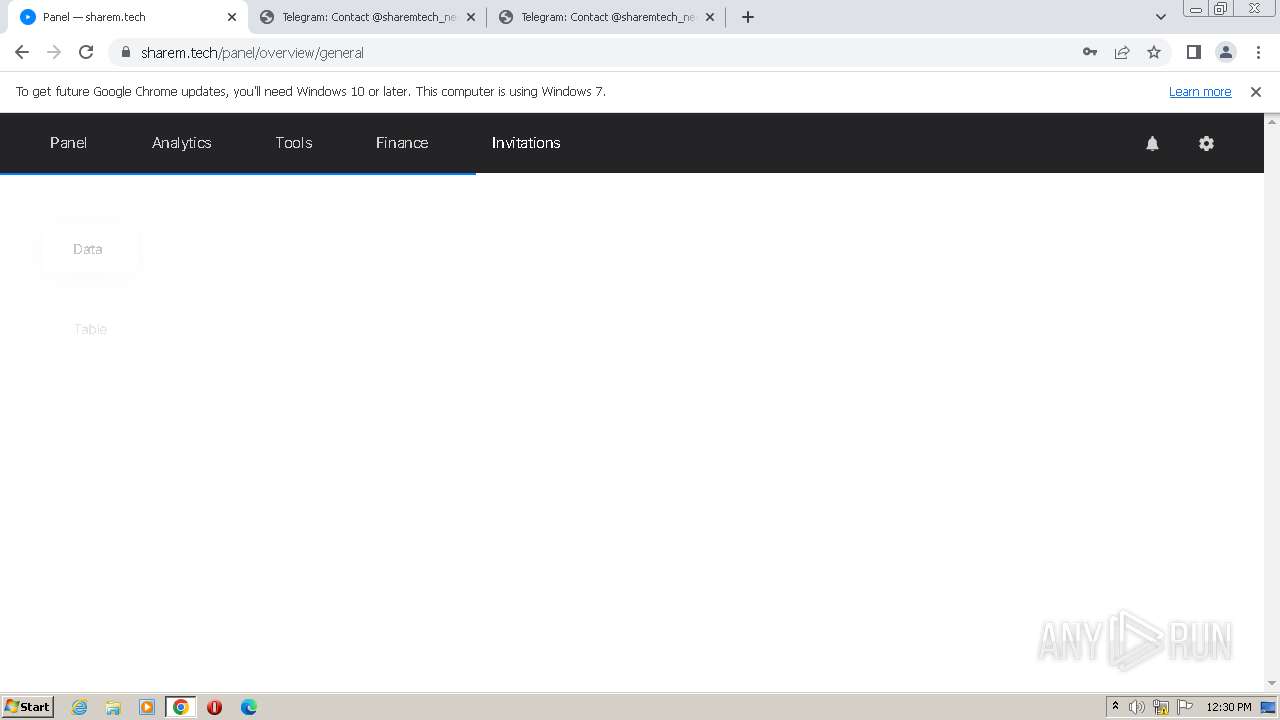The image size is (1280, 720).
Task: Launch Microsoft Edge from the taskbar
Action: pyautogui.click(x=249, y=707)
